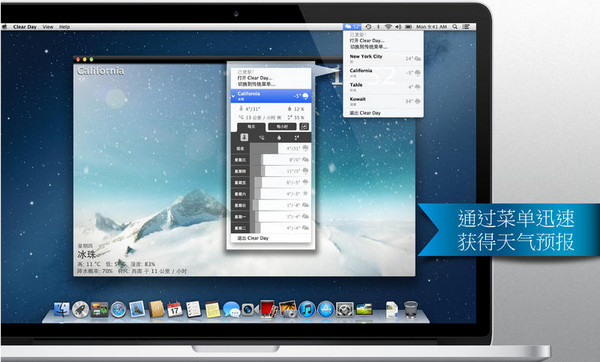Open Safari from the Dock
Viewport: 600px width, 362px height.
(x=118, y=310)
